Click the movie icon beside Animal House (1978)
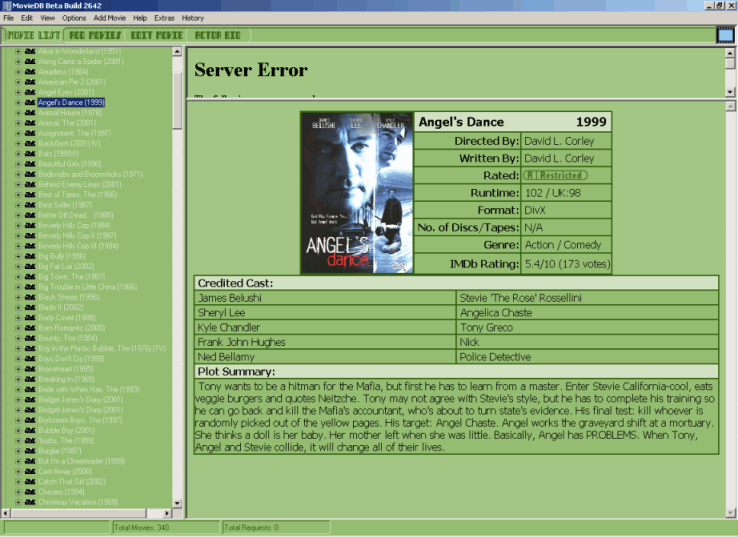The height and width of the screenshot is (538, 738). point(30,112)
